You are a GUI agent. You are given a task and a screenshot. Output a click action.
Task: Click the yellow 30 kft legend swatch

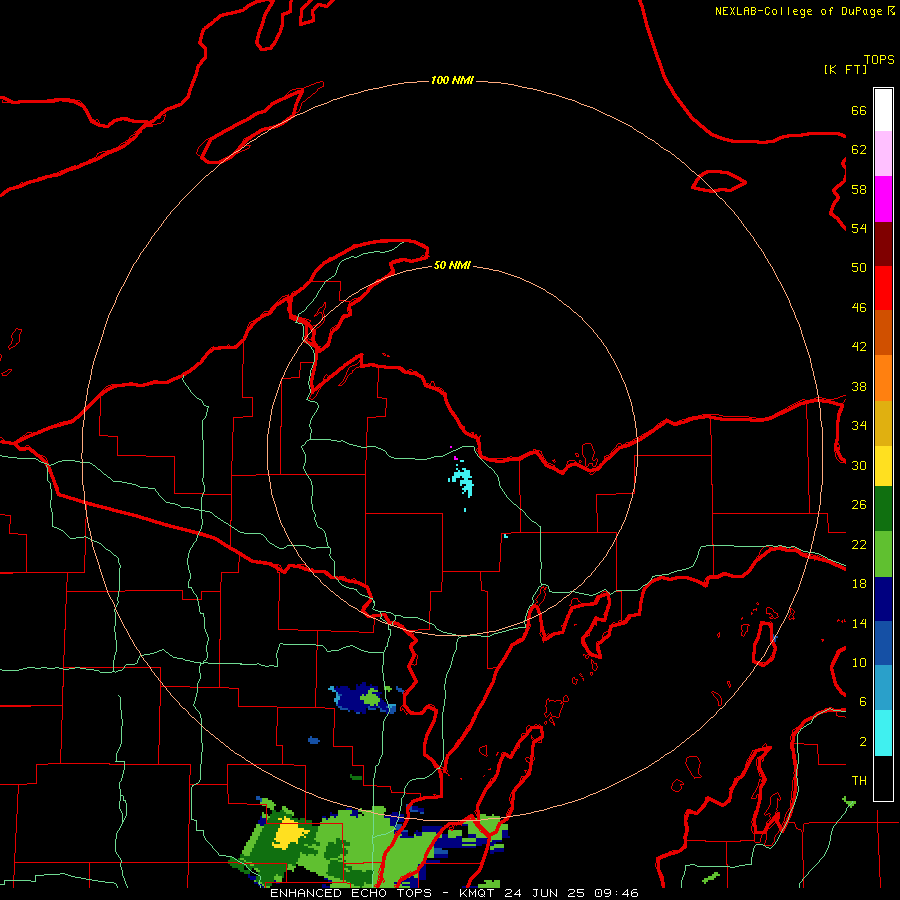(x=883, y=465)
